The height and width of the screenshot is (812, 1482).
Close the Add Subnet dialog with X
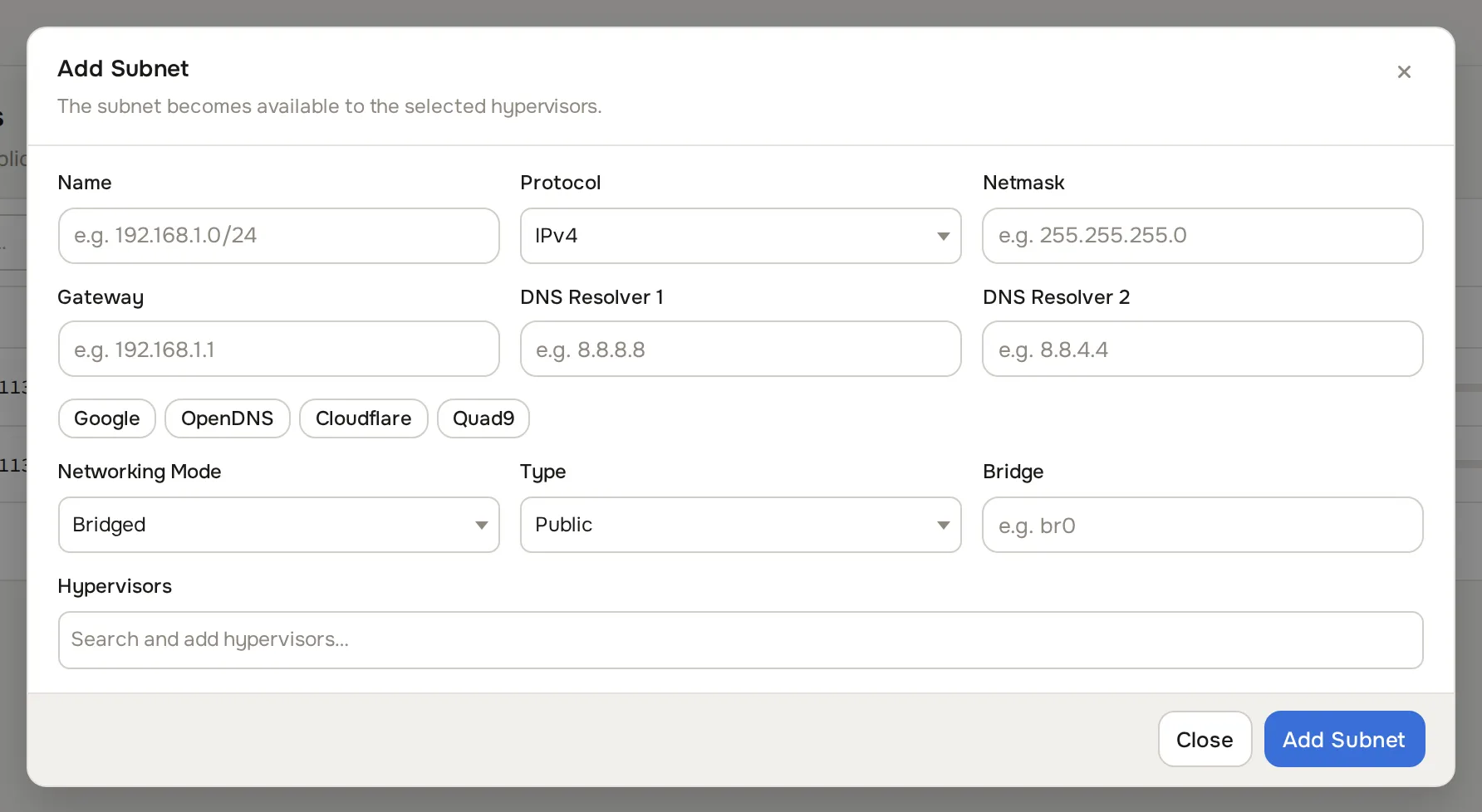(x=1404, y=72)
